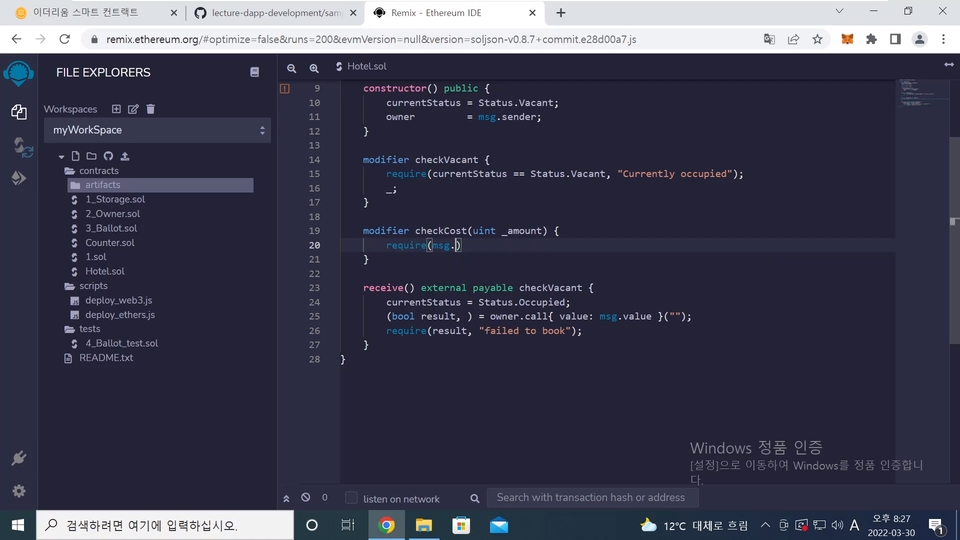Switch to the Remix - Ethereum IDE tab
960x540 pixels.
pos(453,13)
